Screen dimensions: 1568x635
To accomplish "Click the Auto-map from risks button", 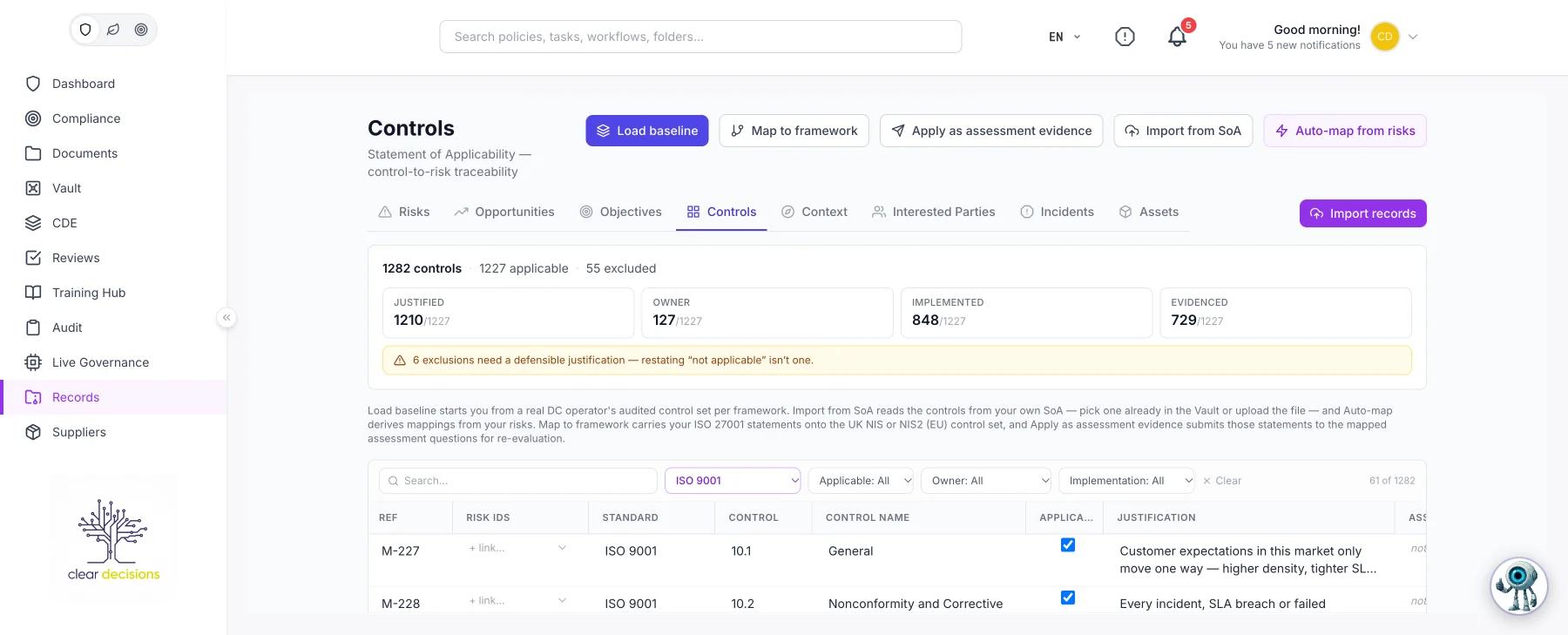I will coord(1345,131).
